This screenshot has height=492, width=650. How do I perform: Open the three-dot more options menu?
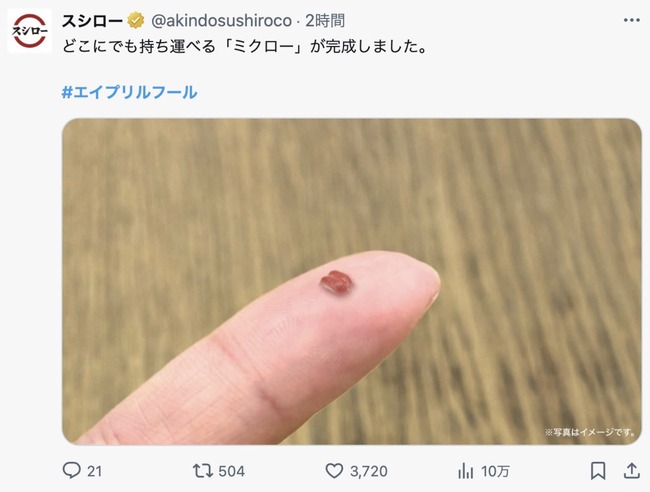click(x=631, y=20)
